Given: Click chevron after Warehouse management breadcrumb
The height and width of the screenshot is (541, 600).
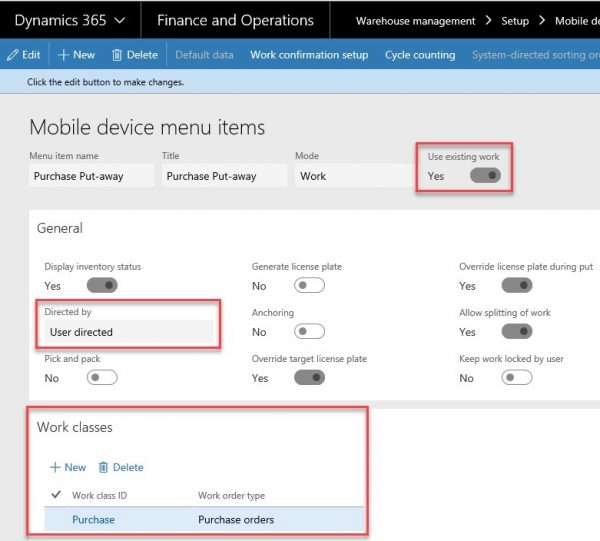Looking at the screenshot, I should point(488,20).
